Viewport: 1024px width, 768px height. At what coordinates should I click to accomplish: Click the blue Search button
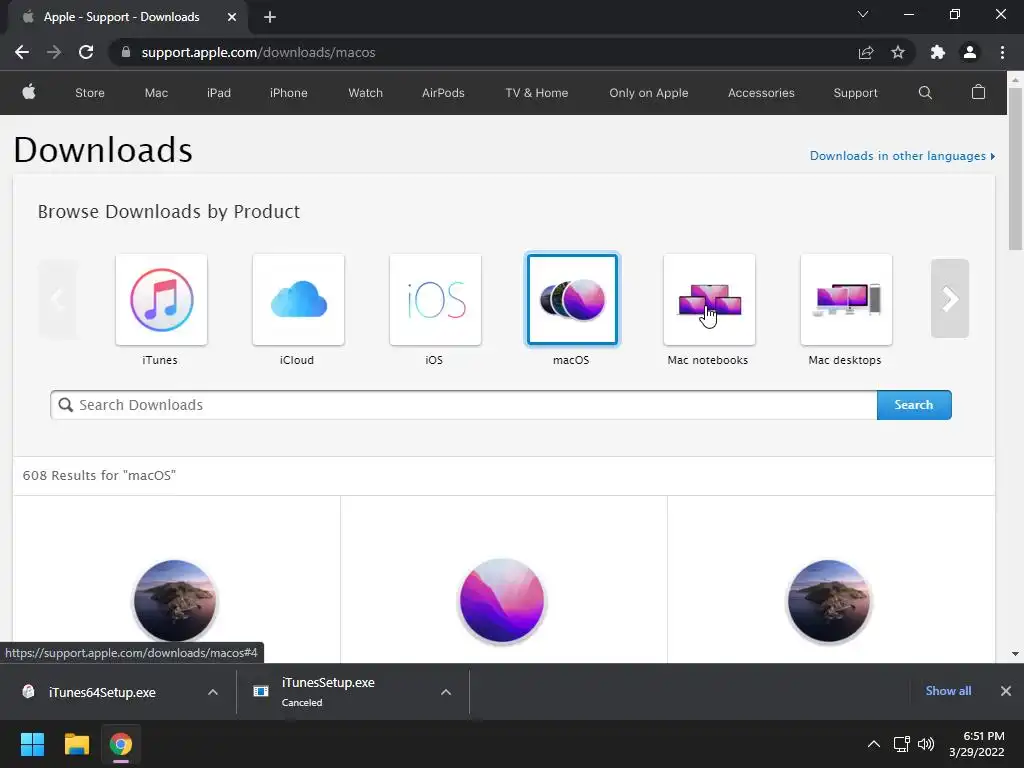[914, 405]
